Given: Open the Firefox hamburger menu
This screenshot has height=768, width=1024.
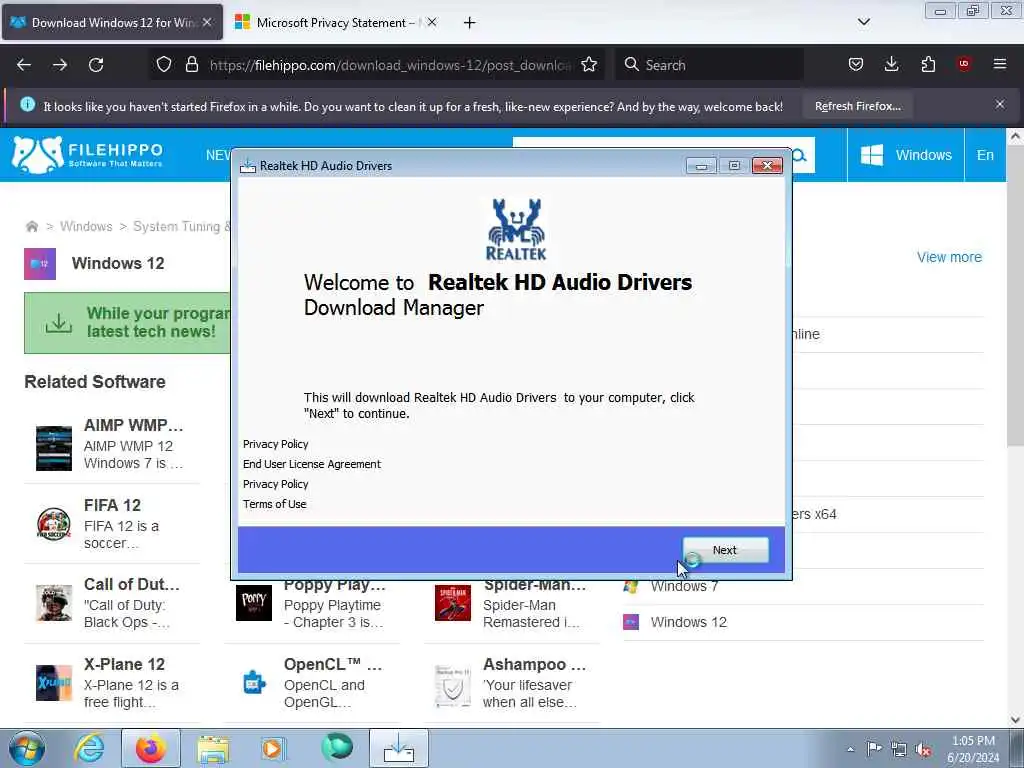Looking at the screenshot, I should (1000, 64).
